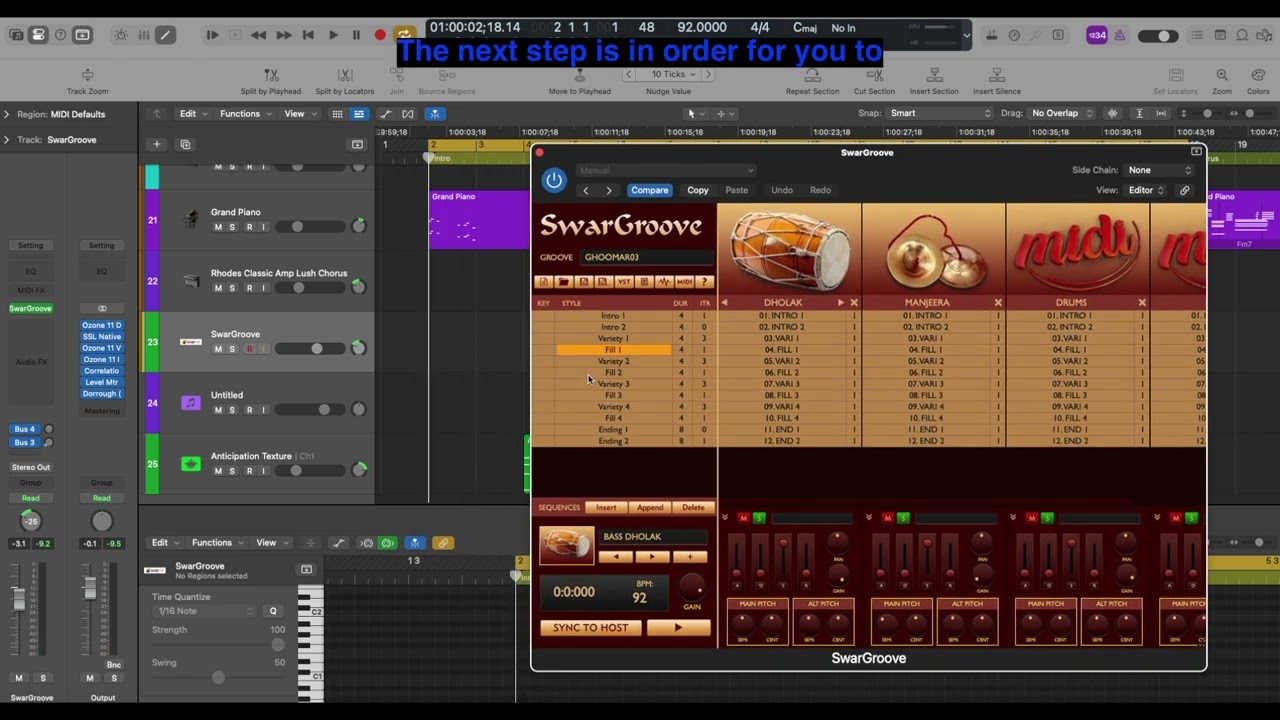Open the Time Quantize 1/16 Note dropdown
Screen dimensions: 1280x720
[x=206, y=611]
